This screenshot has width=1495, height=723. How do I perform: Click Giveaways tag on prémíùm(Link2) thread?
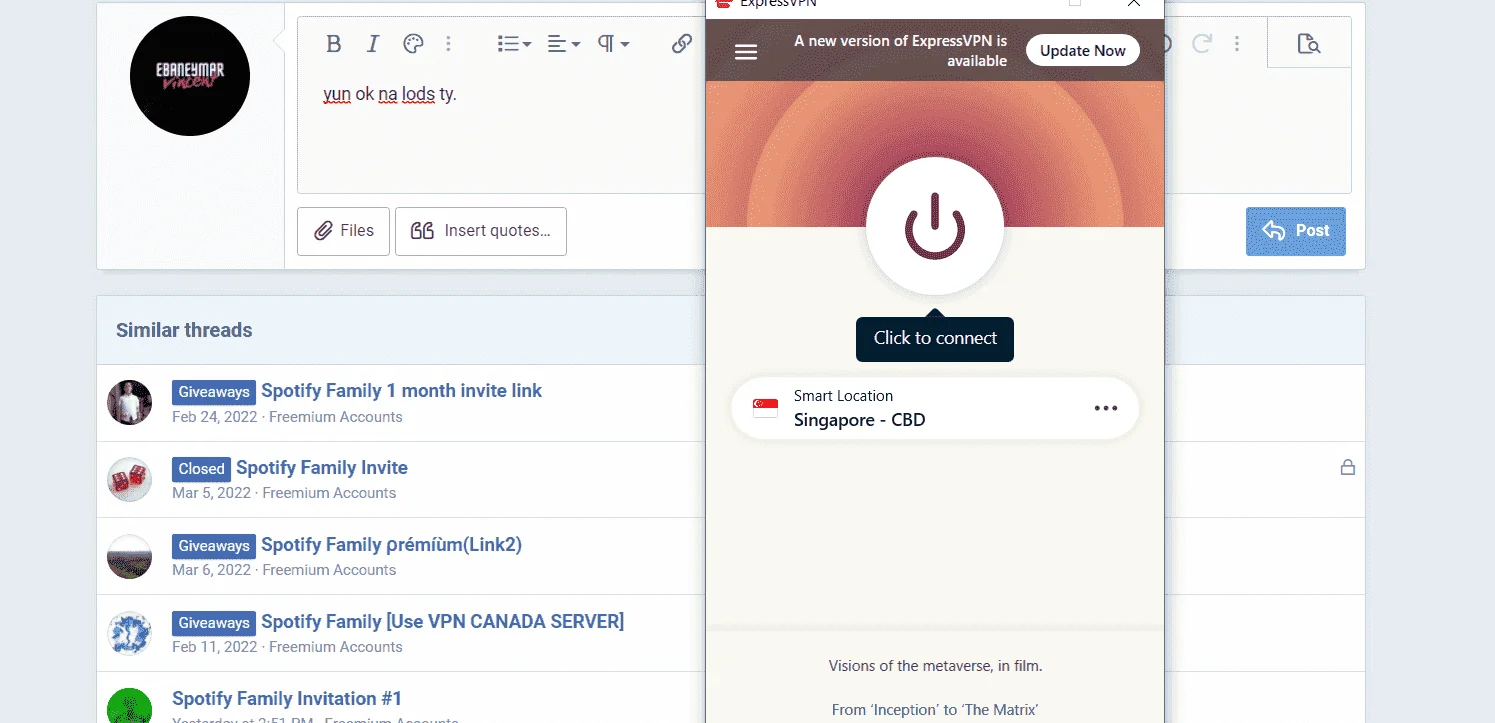(214, 546)
